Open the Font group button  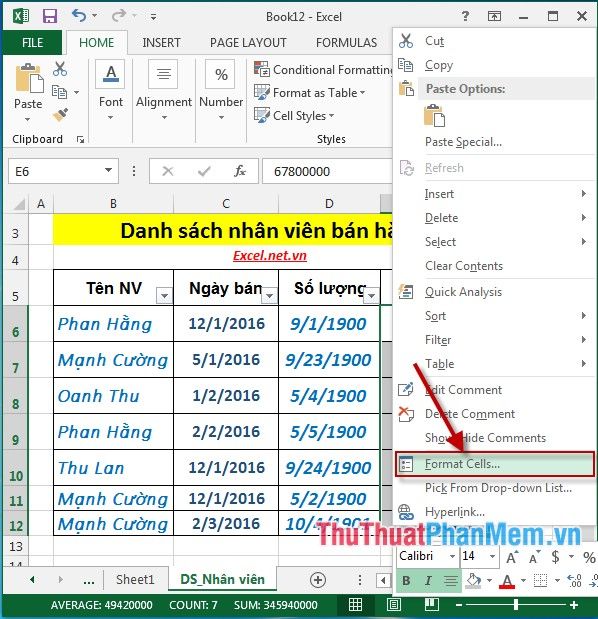click(x=111, y=91)
